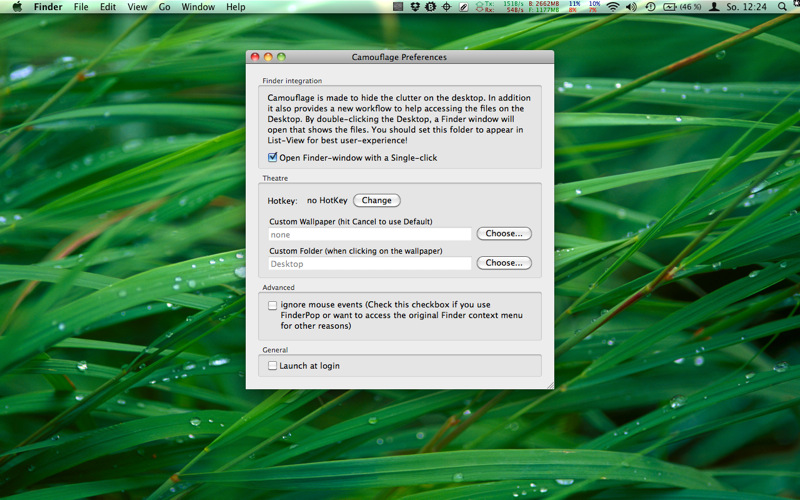The image size is (800, 500).
Task: Open the Go menu
Action: (164, 7)
